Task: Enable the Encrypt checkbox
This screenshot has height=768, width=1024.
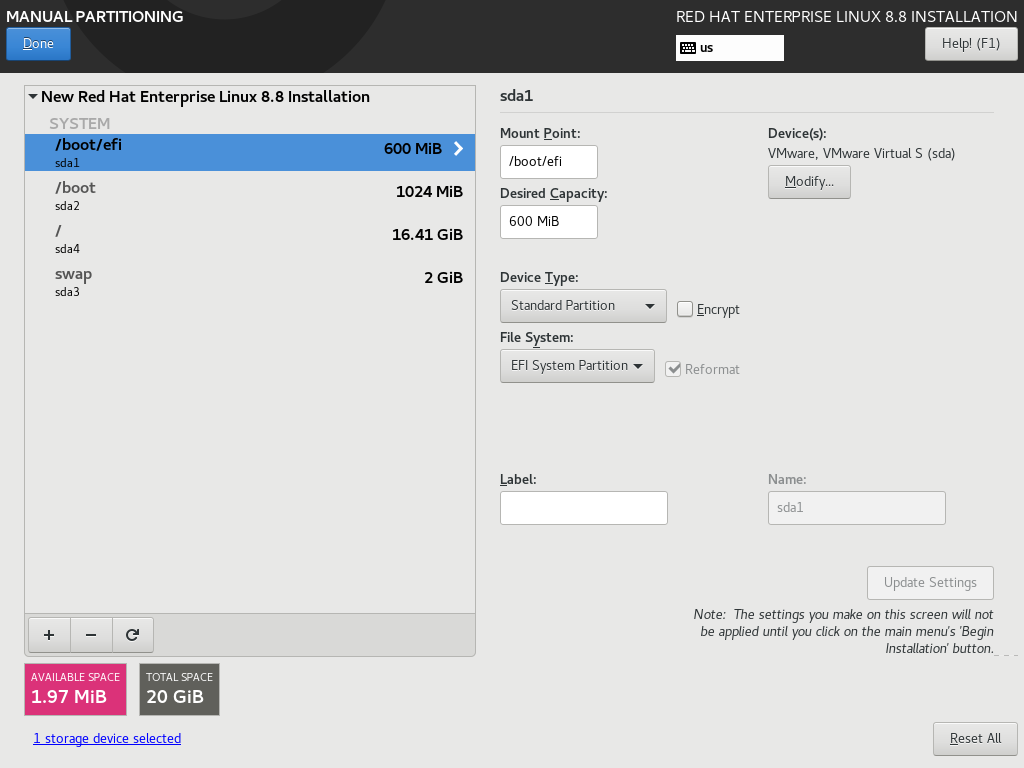Action: click(684, 309)
